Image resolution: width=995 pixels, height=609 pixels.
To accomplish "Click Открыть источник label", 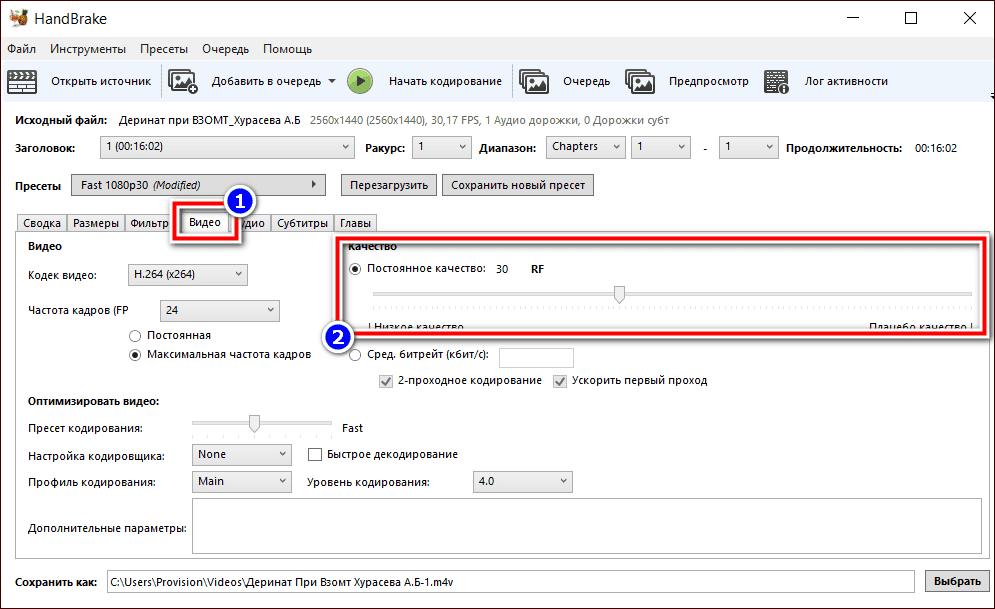I will (101, 81).
